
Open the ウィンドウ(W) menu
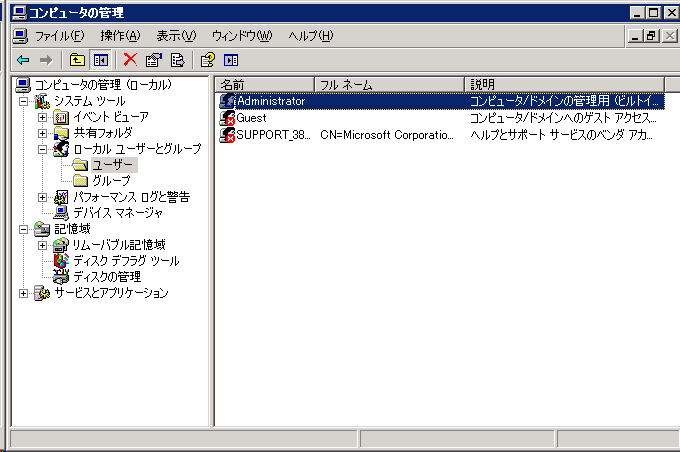pyautogui.click(x=242, y=36)
